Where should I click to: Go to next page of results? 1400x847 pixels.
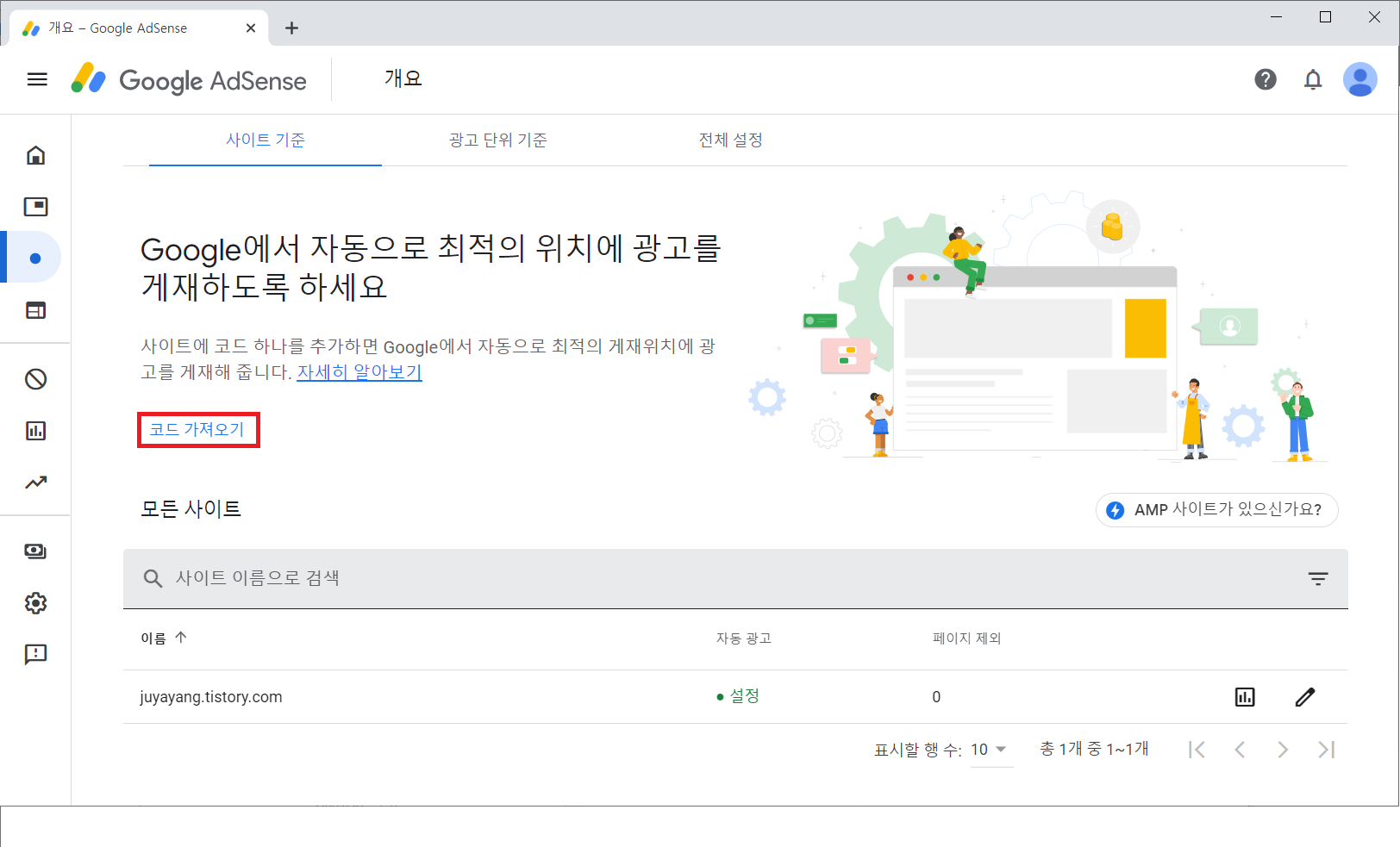point(1283,750)
